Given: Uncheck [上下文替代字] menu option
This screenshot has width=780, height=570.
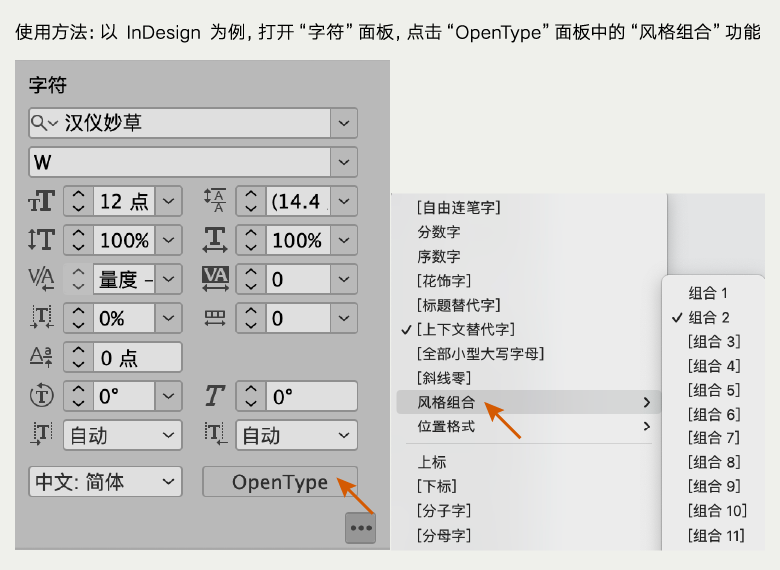Looking at the screenshot, I should click(x=466, y=329).
